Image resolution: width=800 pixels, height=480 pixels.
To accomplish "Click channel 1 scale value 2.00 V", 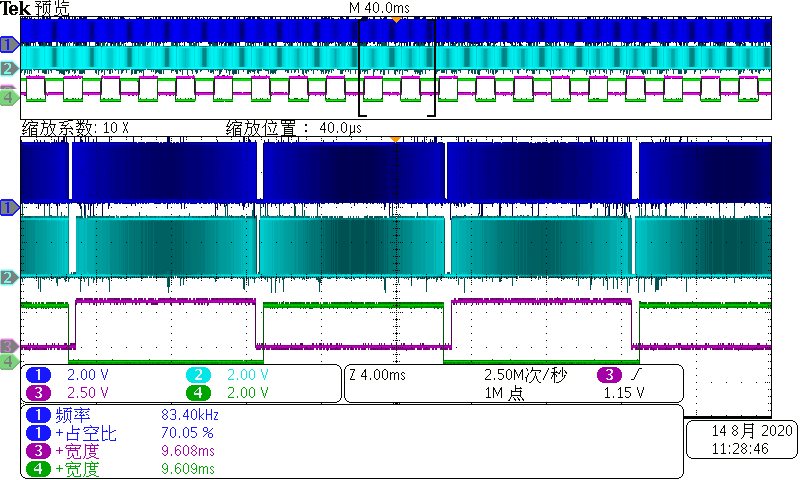I will 88,375.
